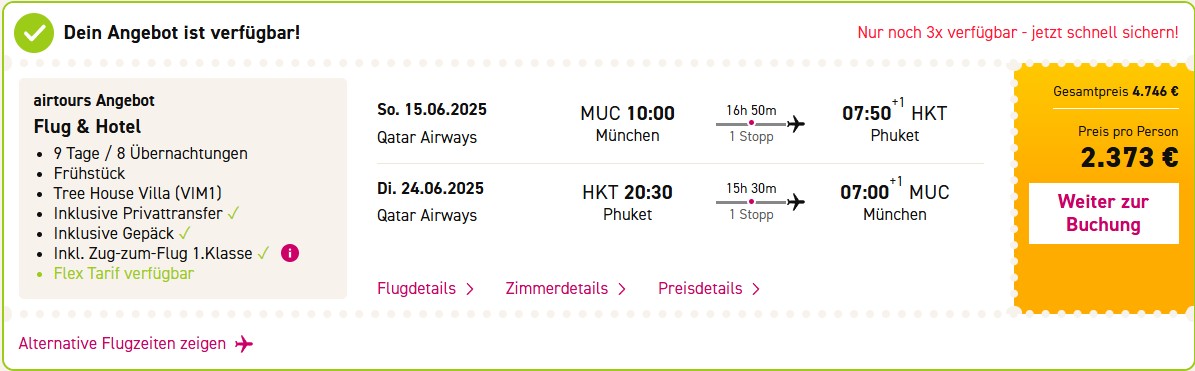Click airplane icon beside Alternative Flugzeiten zeigen
1195x371 pixels.
244,344
